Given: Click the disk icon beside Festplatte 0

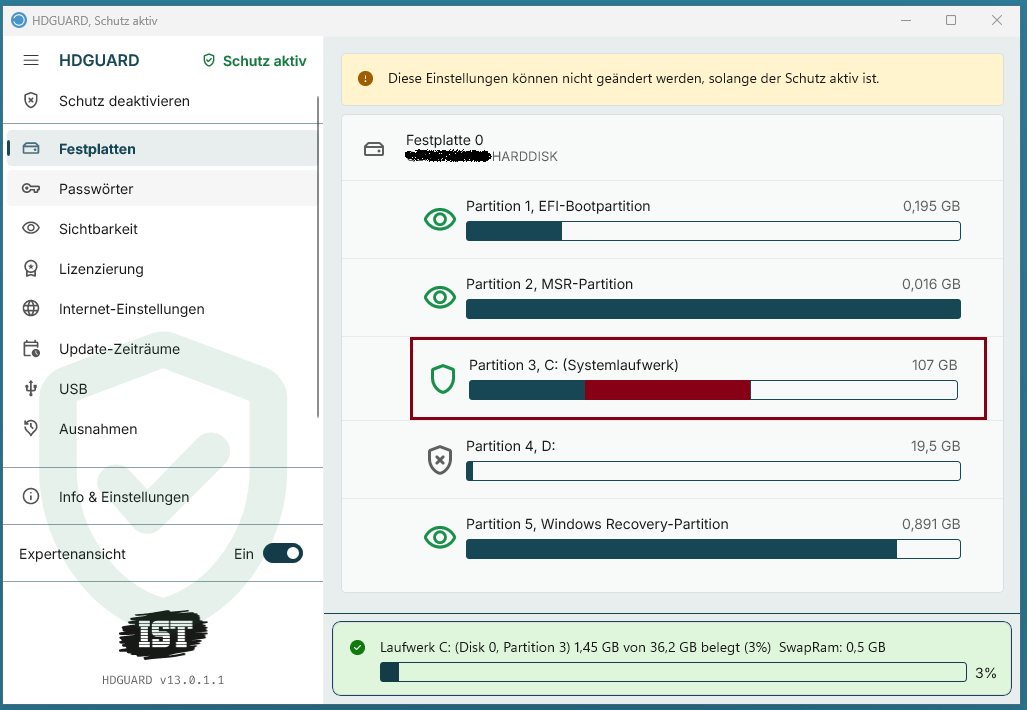Looking at the screenshot, I should click(374, 149).
